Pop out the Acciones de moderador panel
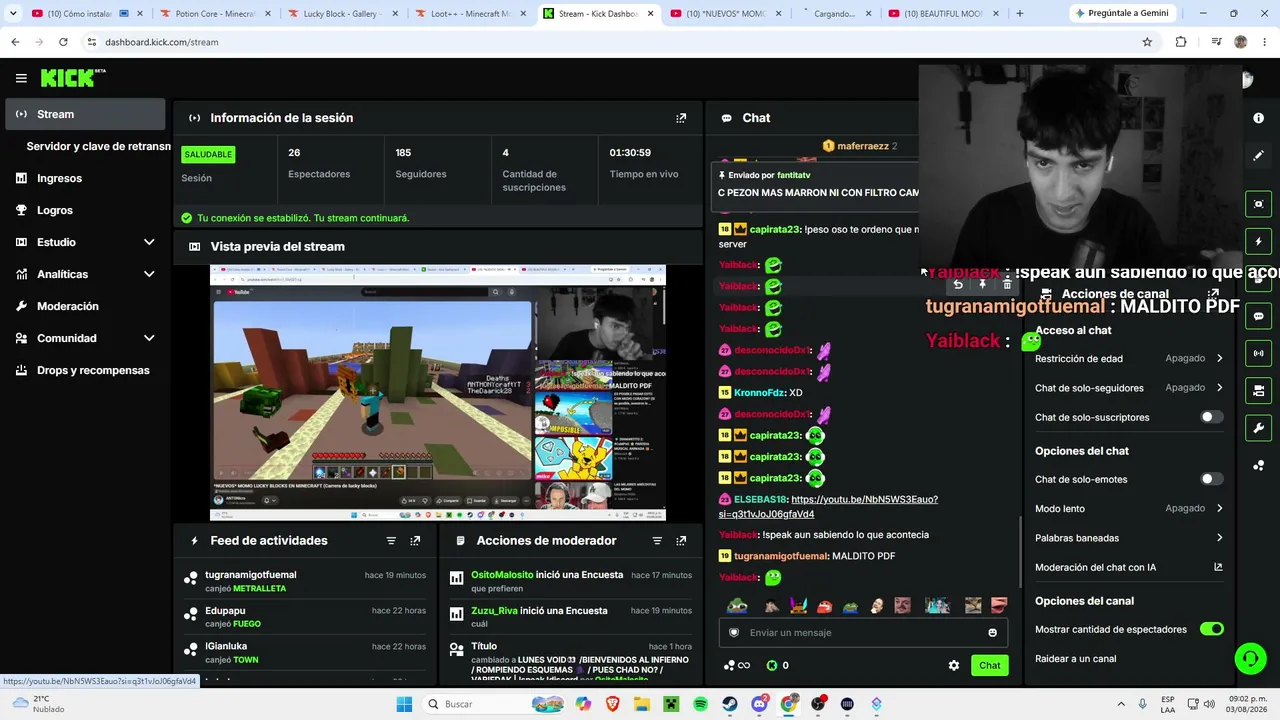This screenshot has height=720, width=1280. (681, 541)
